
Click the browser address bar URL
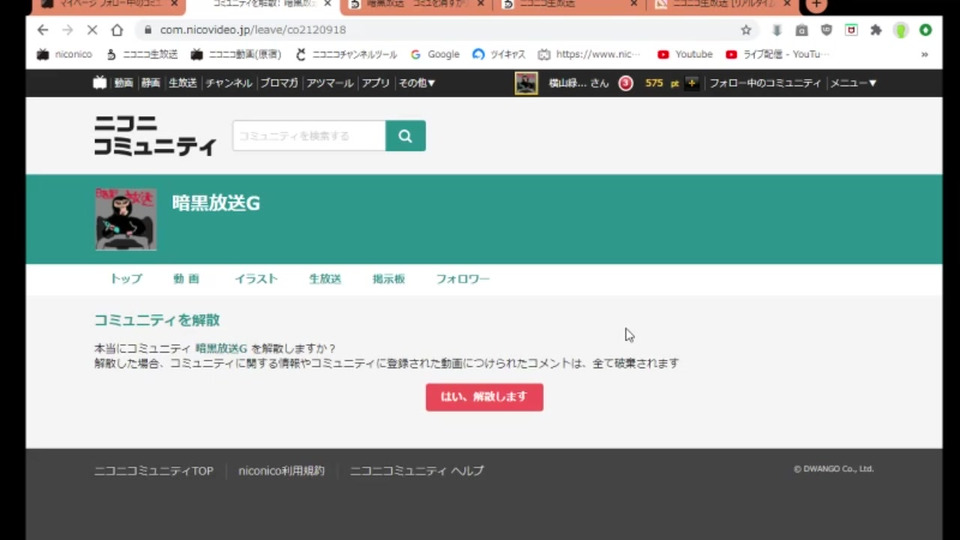click(x=253, y=30)
